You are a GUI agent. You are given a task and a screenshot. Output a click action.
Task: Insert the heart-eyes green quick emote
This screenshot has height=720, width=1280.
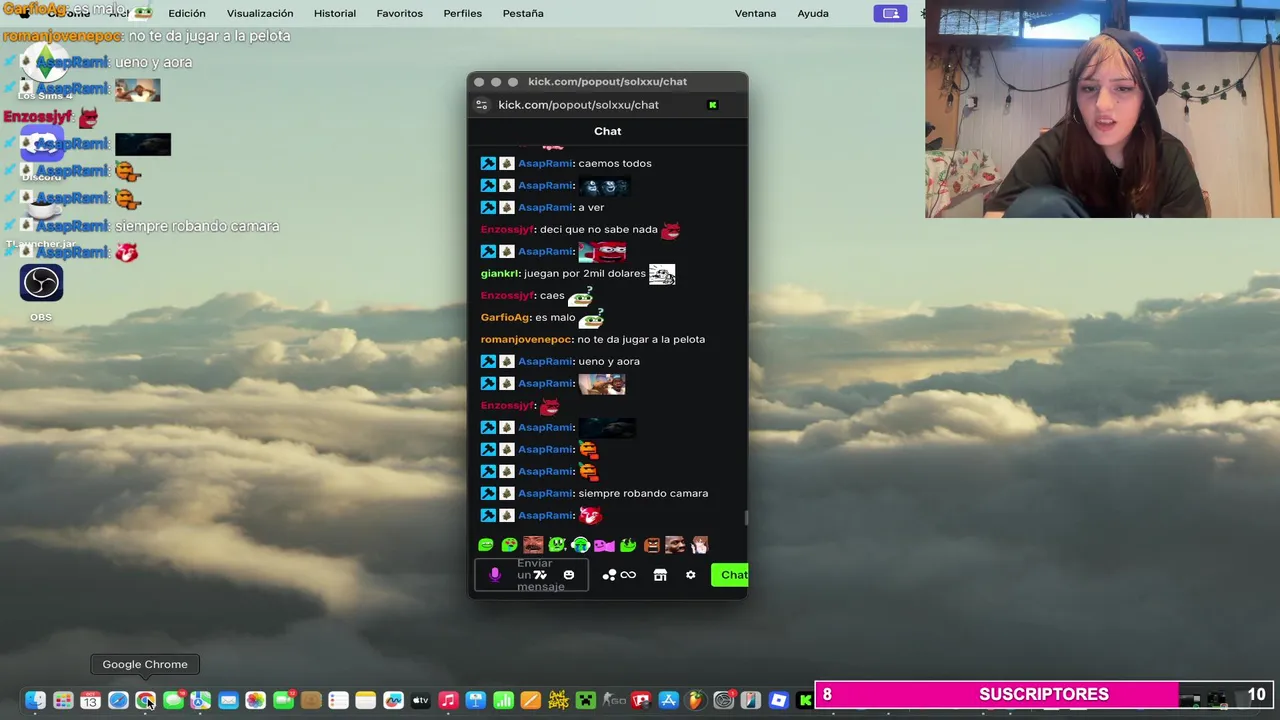[x=509, y=545]
